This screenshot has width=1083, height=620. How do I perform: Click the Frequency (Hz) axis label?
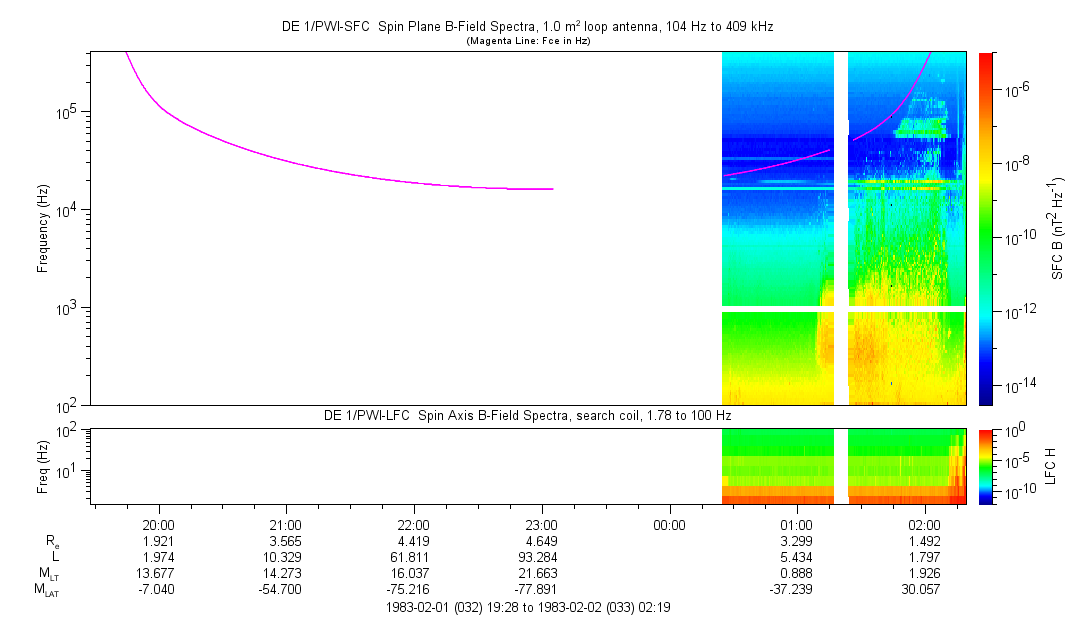[43, 229]
